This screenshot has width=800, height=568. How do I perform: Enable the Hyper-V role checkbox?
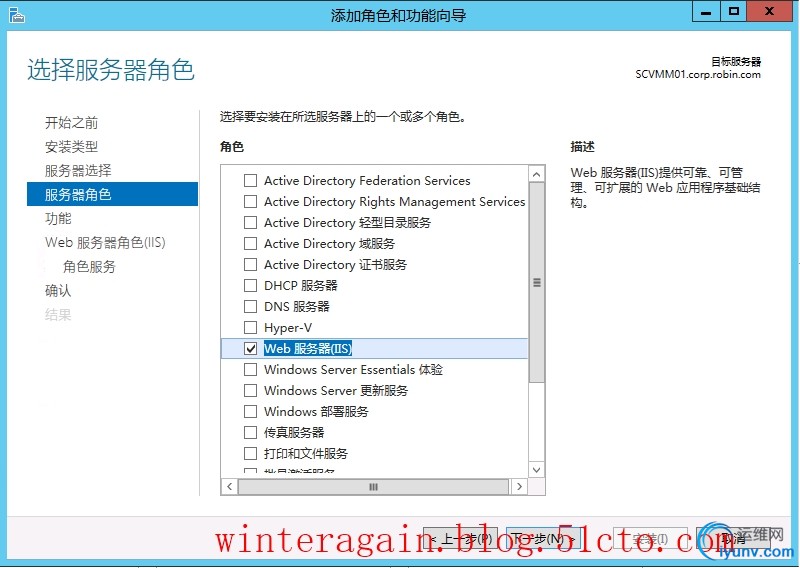(x=251, y=327)
